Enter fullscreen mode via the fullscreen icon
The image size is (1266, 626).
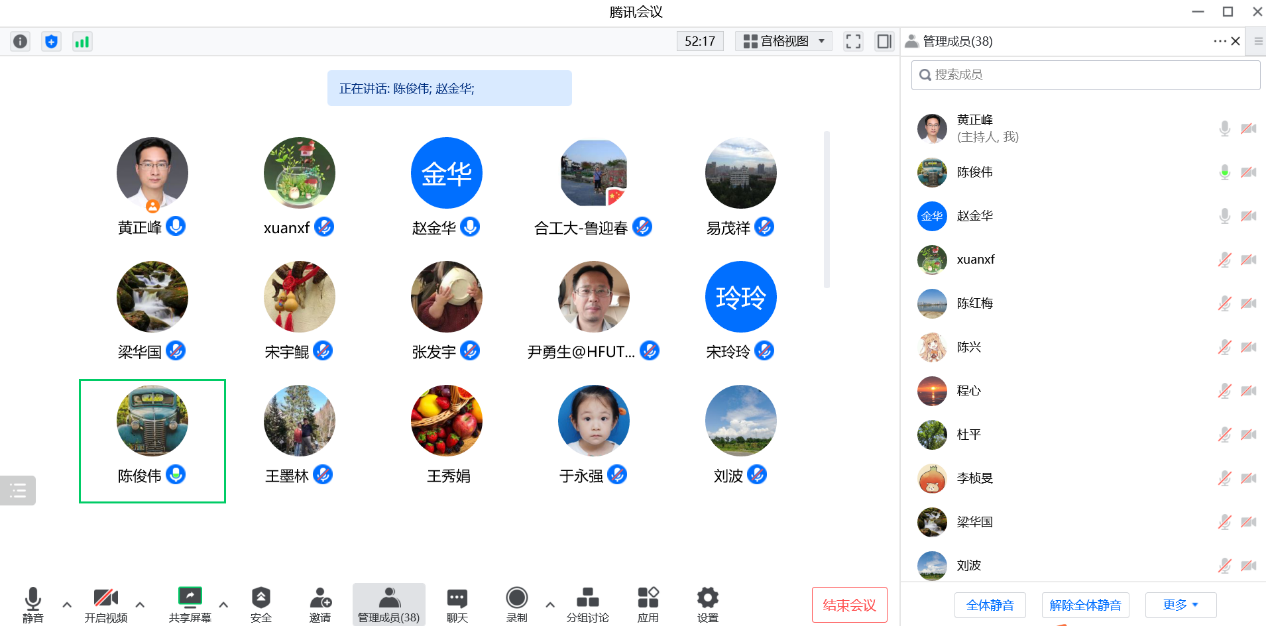click(853, 41)
